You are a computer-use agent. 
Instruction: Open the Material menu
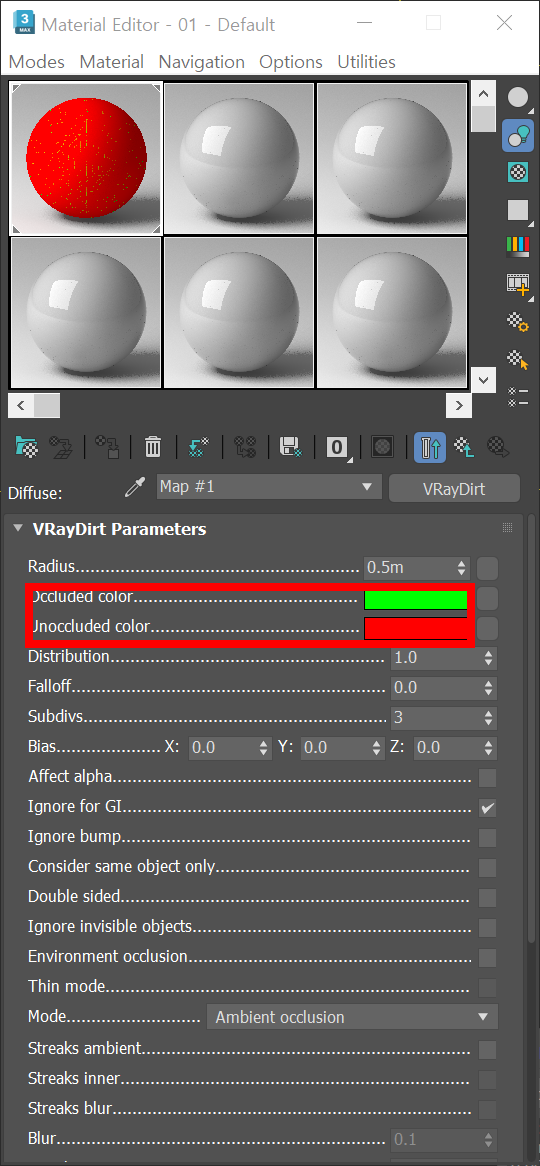112,62
